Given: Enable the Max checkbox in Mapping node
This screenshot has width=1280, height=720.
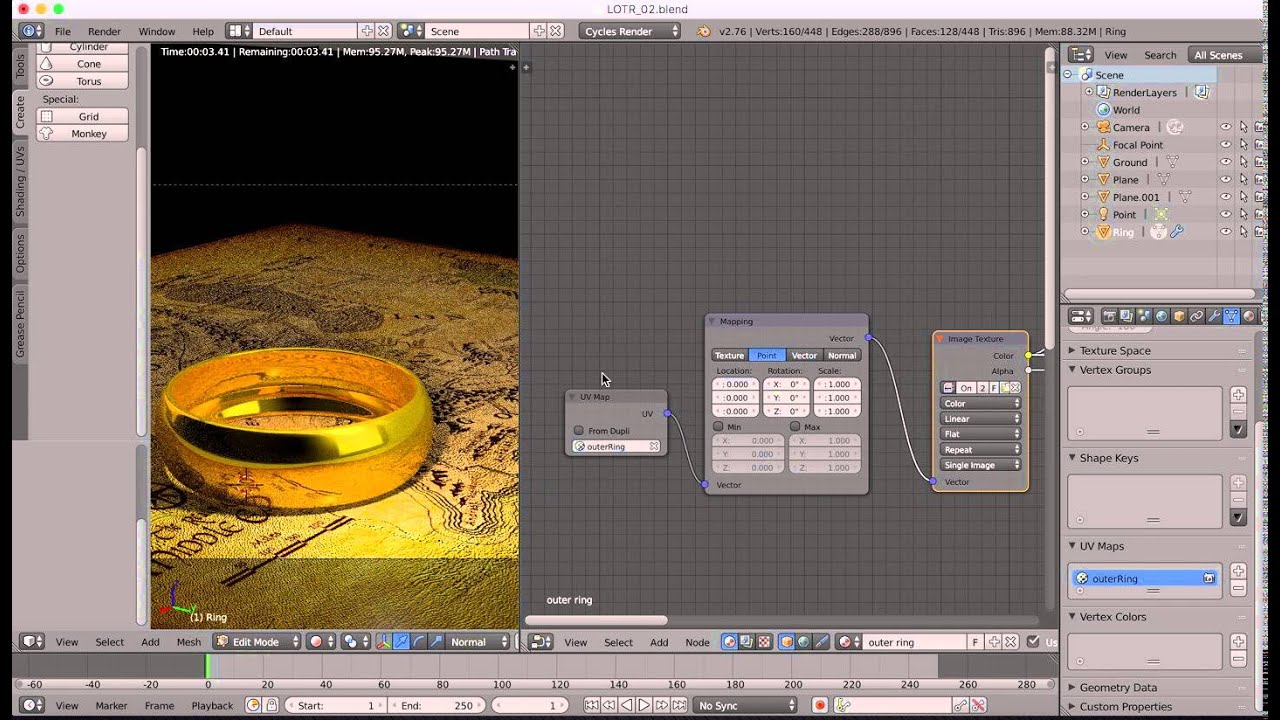Looking at the screenshot, I should click(795, 427).
